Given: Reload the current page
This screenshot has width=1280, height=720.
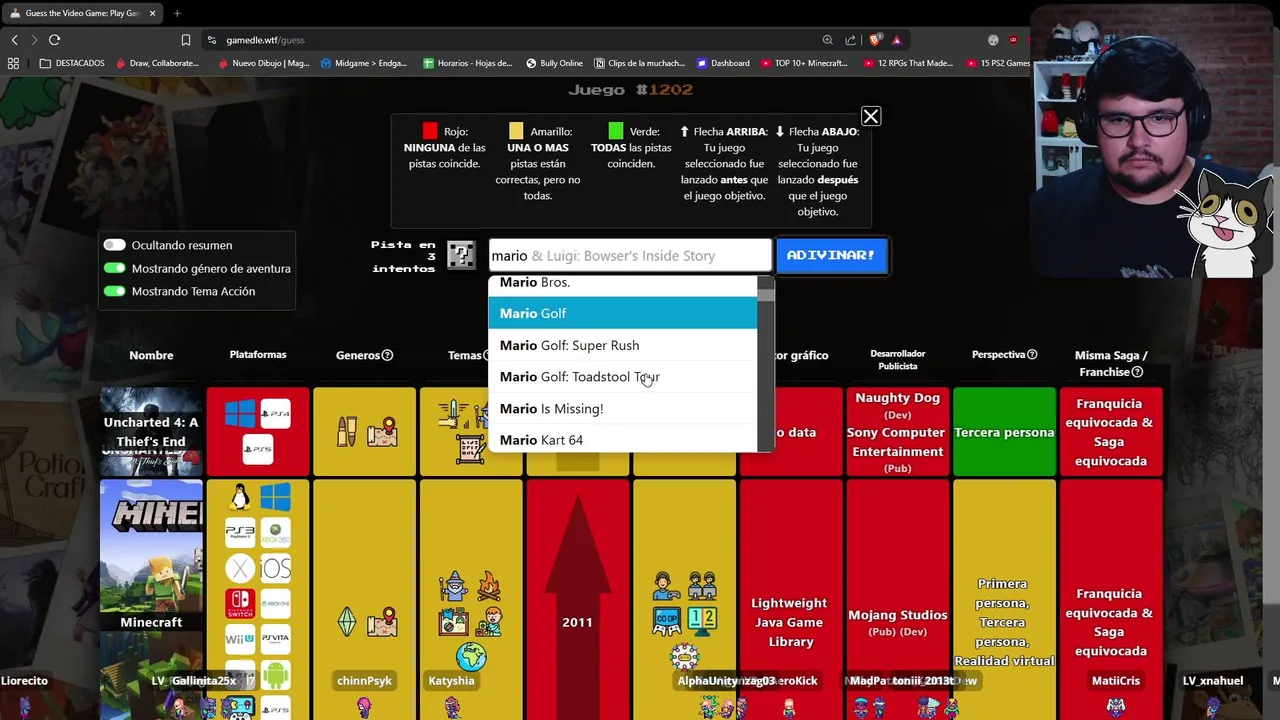Looking at the screenshot, I should tap(54, 40).
